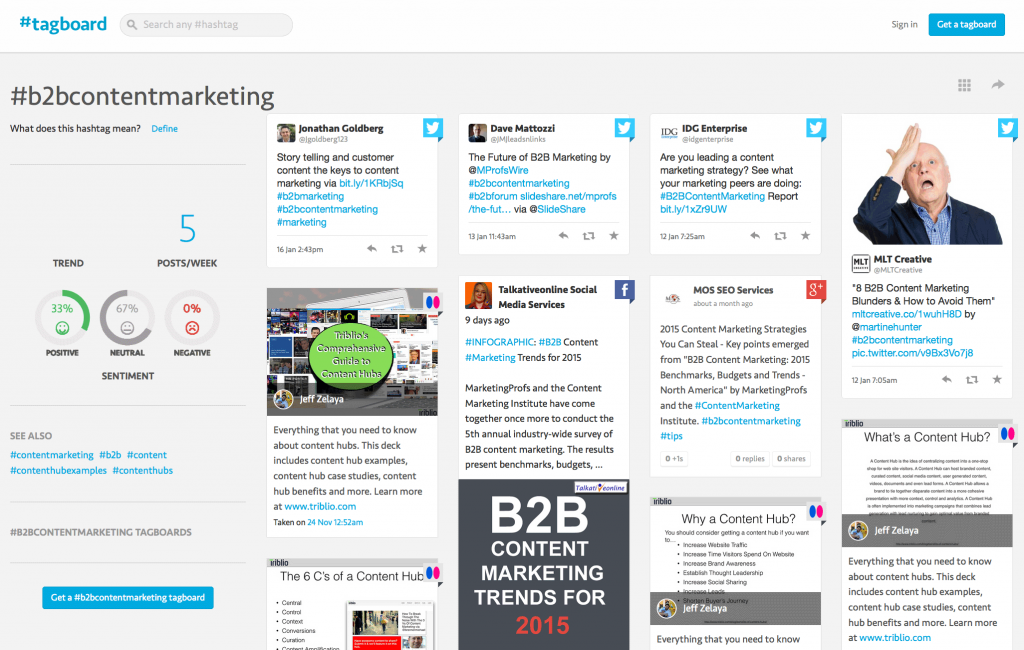Open the bit.ly/1xZr9UW link
Image resolution: width=1024 pixels, height=650 pixels.
[693, 210]
